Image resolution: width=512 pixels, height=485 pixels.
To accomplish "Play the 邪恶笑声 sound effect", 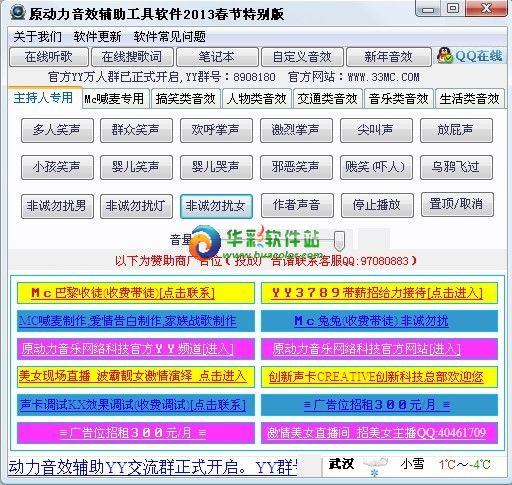I will point(296,167).
